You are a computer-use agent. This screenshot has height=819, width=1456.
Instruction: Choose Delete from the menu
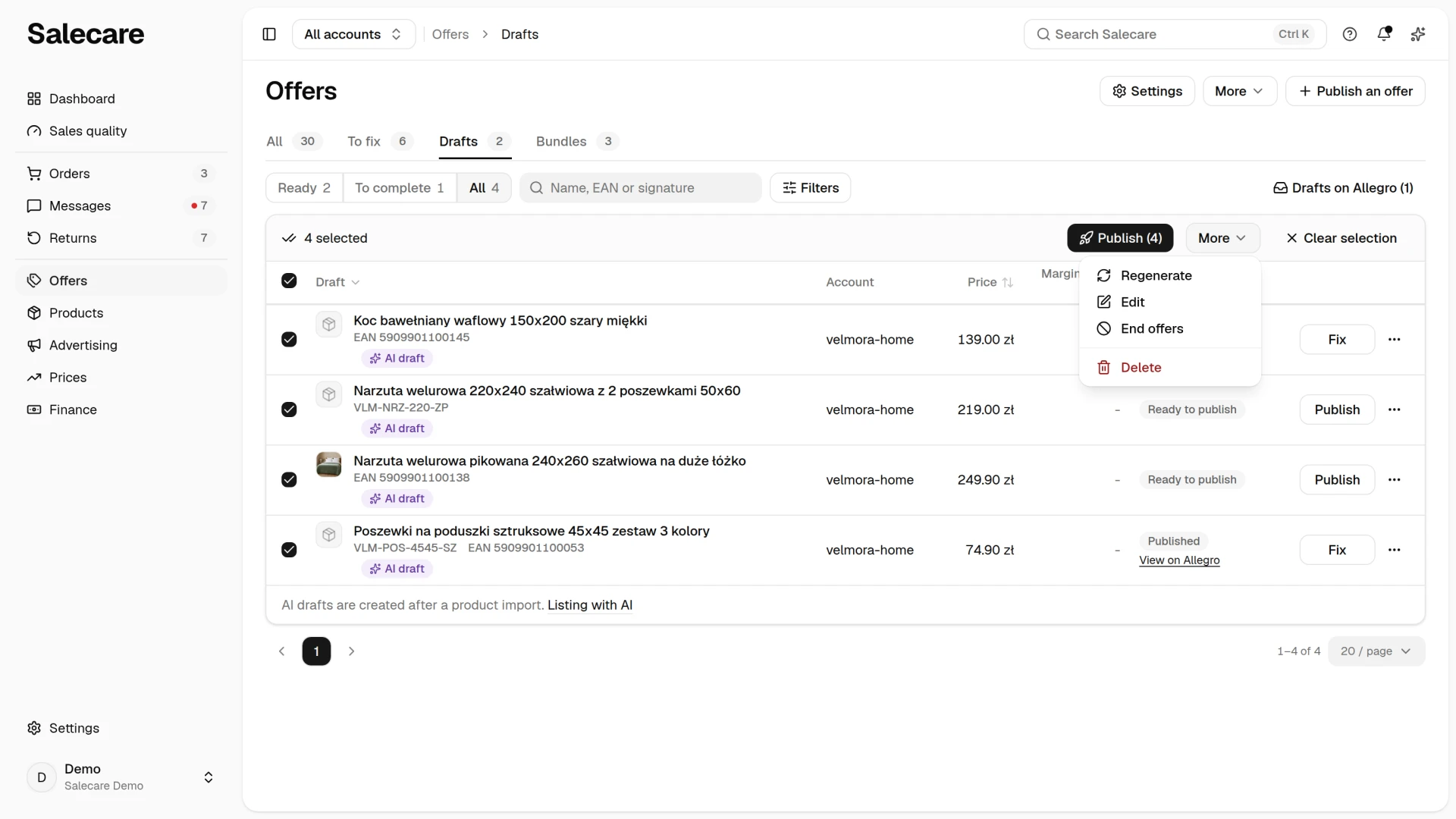1170,368
